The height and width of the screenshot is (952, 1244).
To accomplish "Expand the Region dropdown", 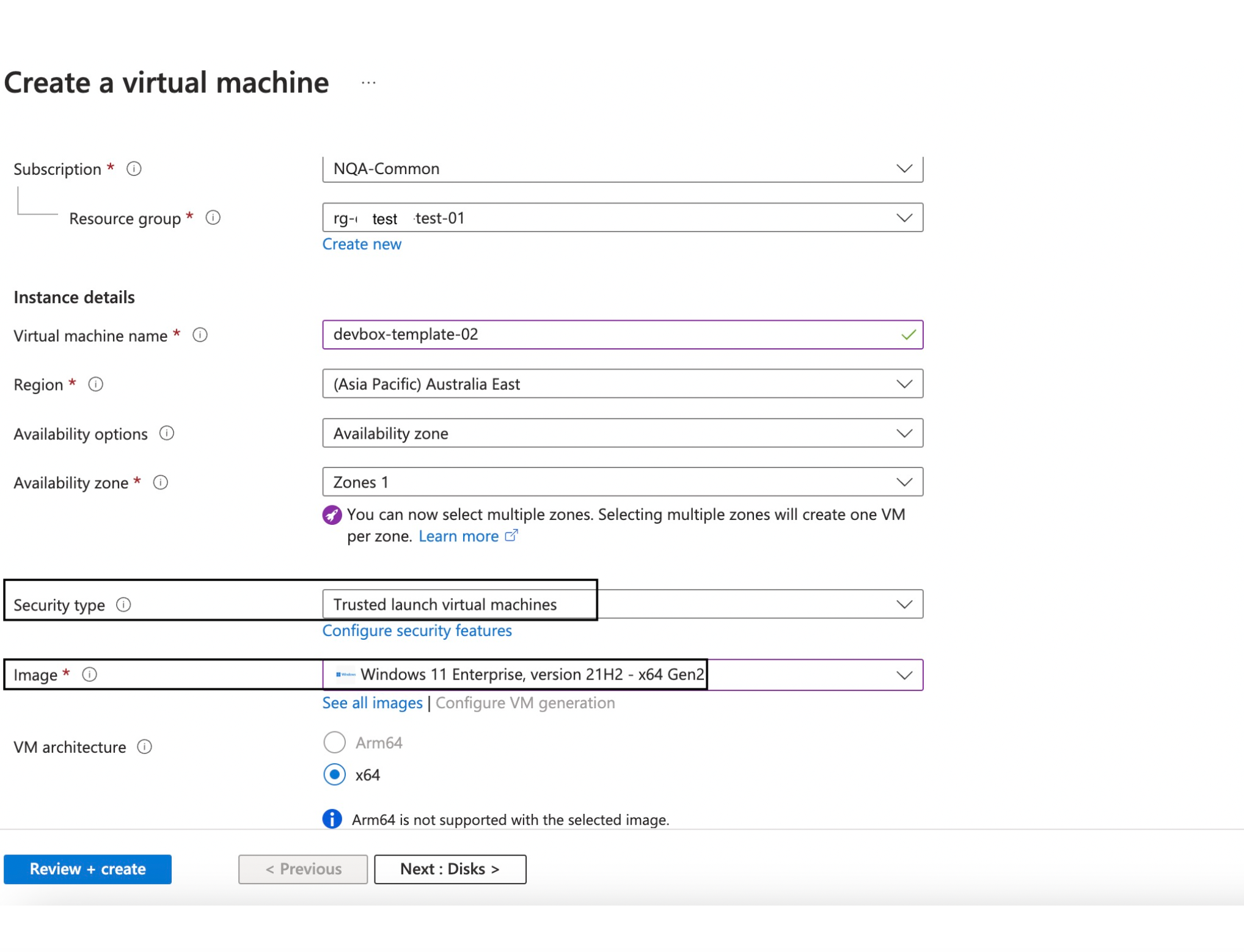I will [622, 384].
